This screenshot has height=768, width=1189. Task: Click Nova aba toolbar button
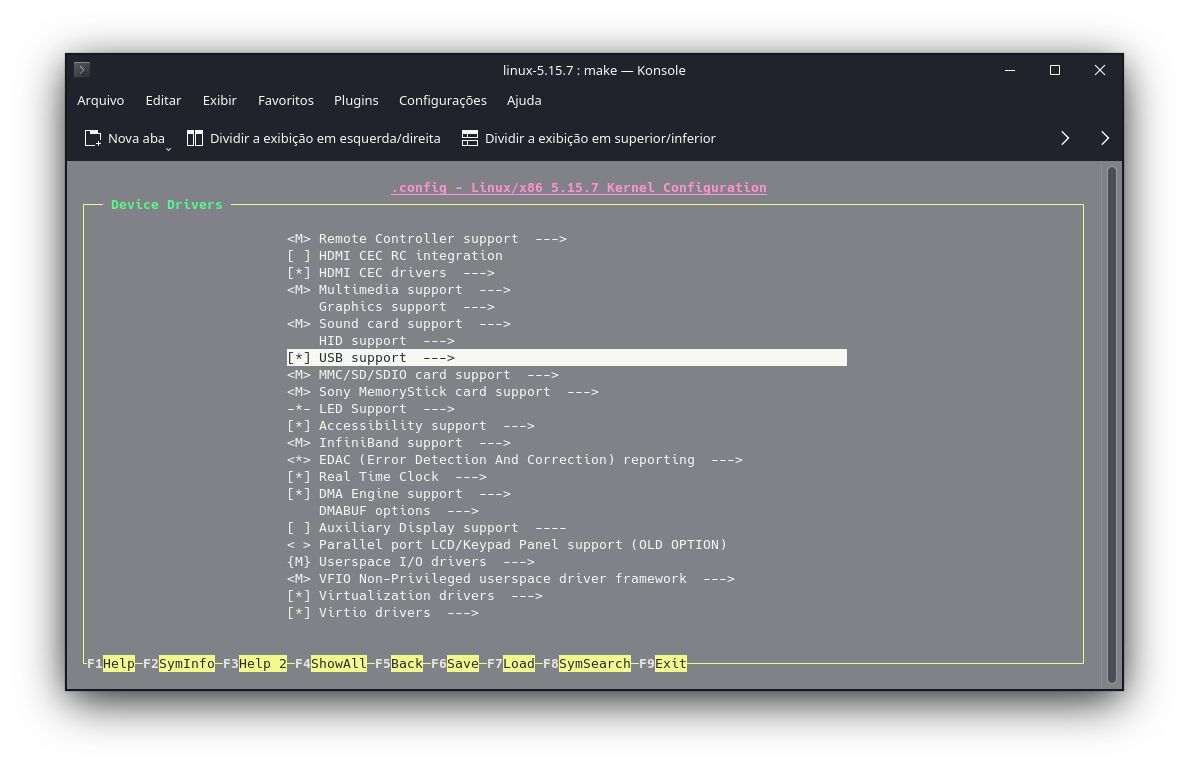(125, 138)
